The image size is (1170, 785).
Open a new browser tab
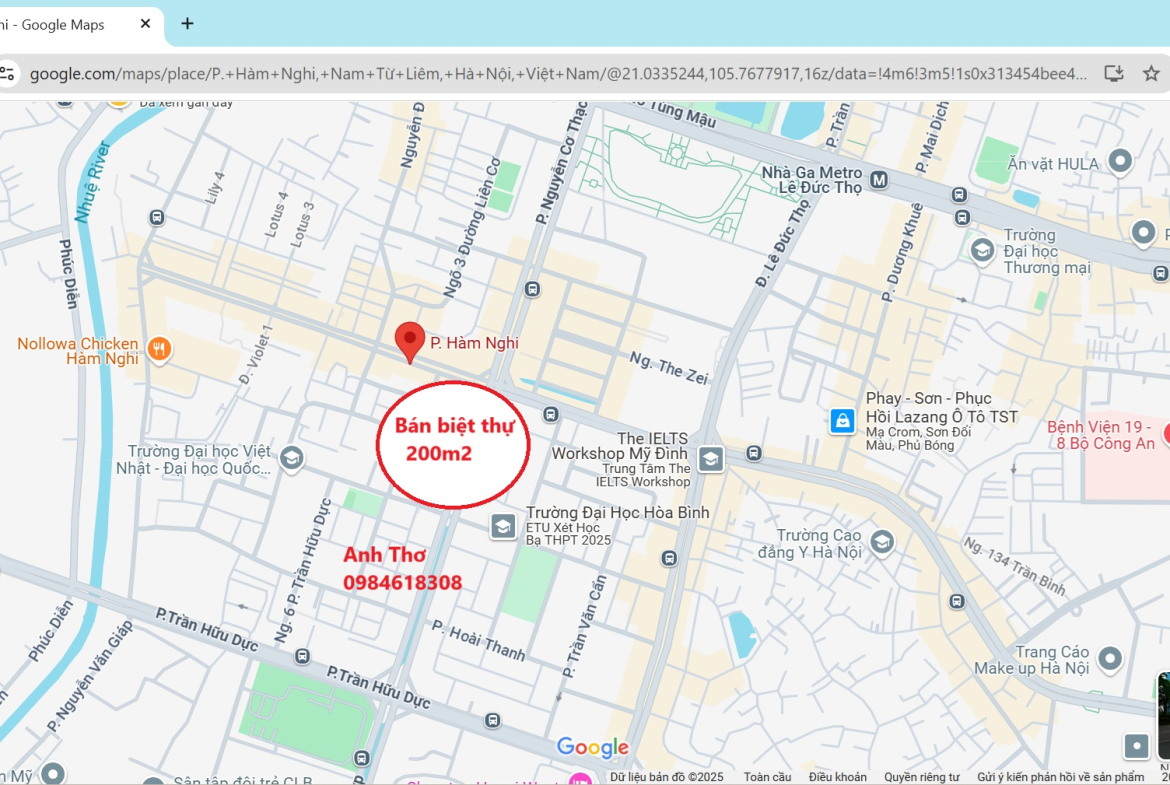point(187,24)
